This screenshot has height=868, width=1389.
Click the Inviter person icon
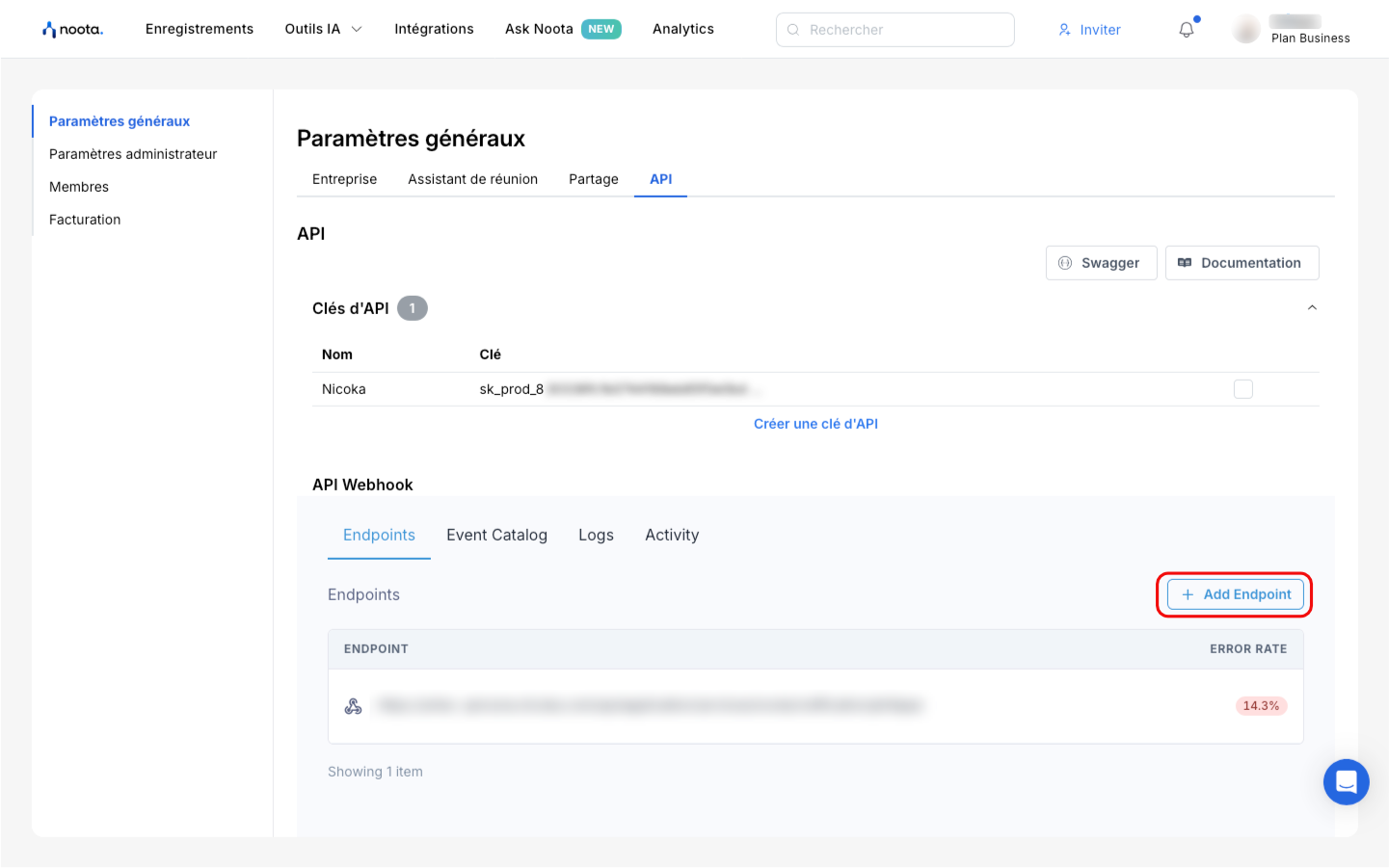[1064, 30]
